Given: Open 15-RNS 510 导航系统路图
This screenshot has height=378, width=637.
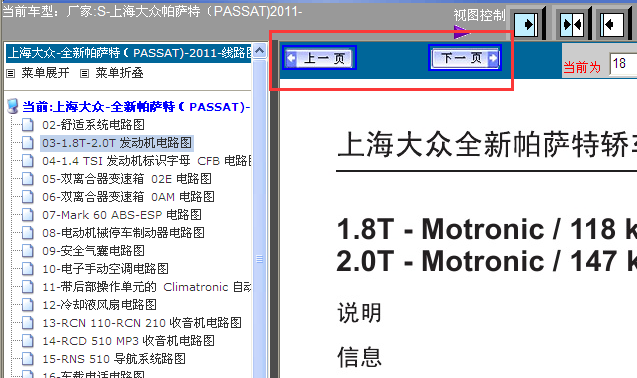Looking at the screenshot, I should pyautogui.click(x=114, y=359).
